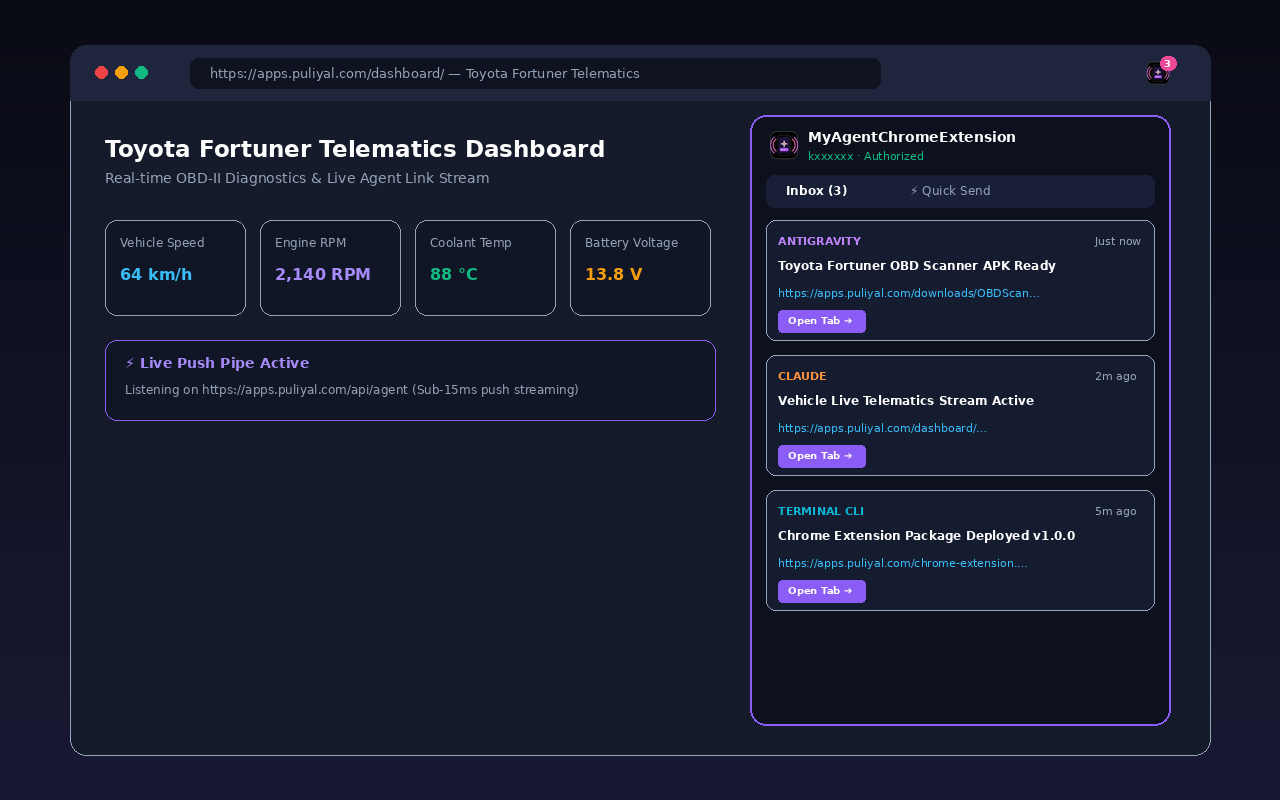The width and height of the screenshot is (1280, 800).
Task: Click the 'Just now' timestamp
Action: click(x=1118, y=241)
